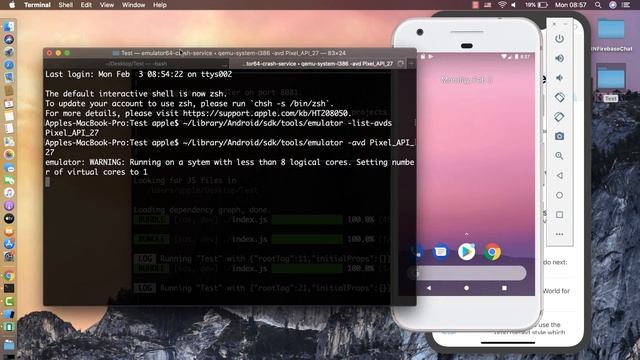Click the battery status icon
640x360 pixels.
coord(542,5)
